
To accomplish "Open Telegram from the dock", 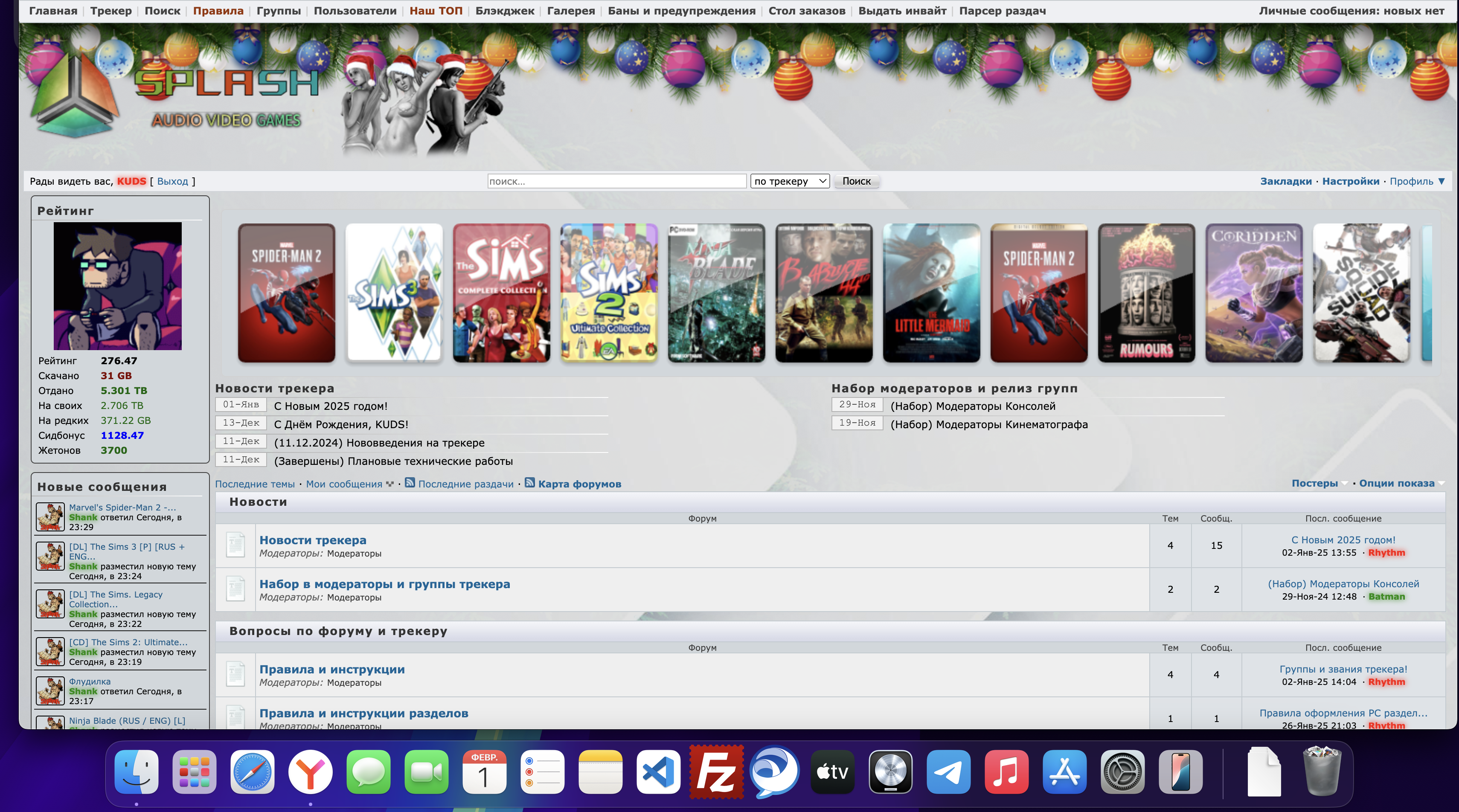I will (948, 772).
